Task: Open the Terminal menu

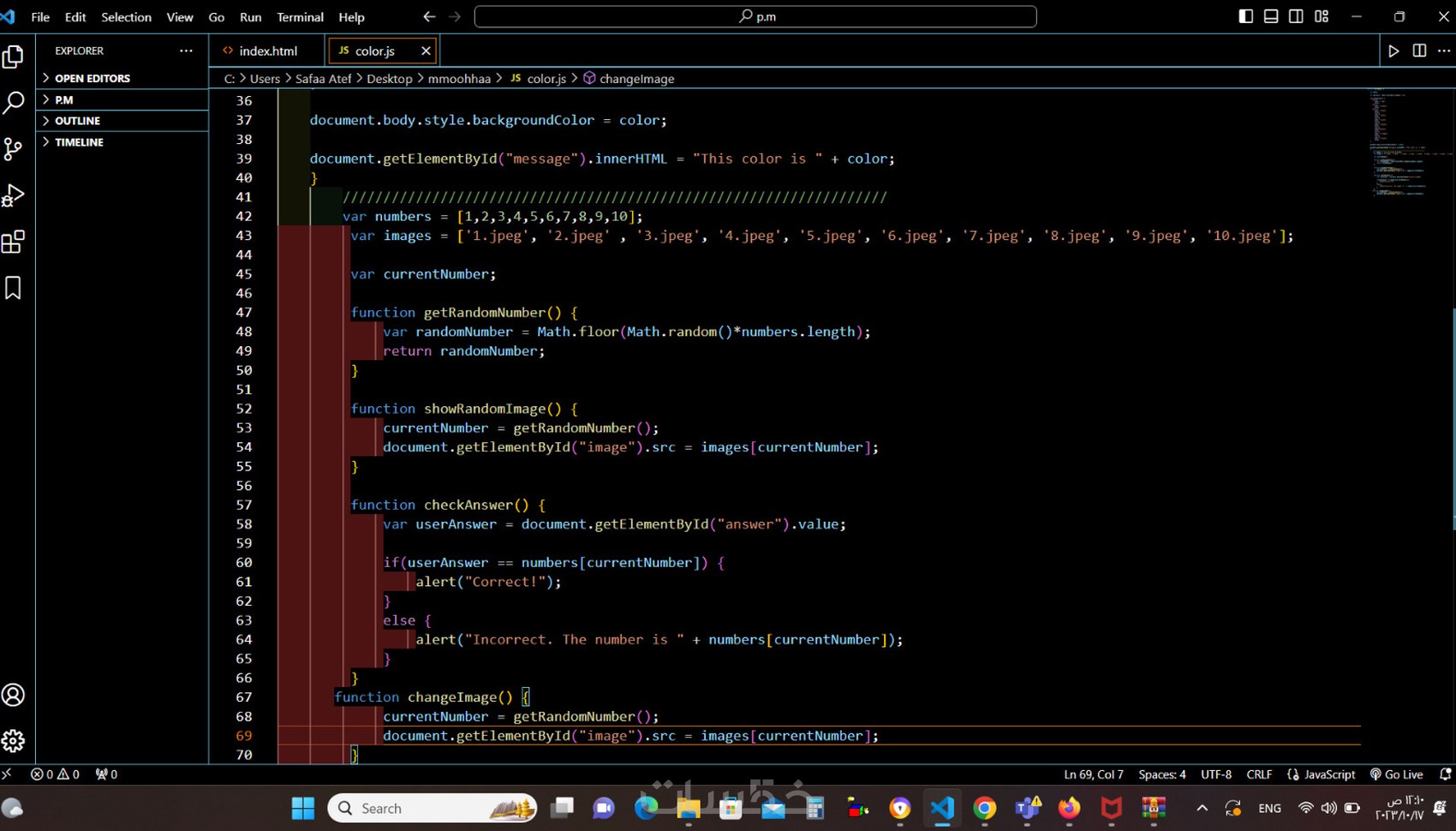Action: click(x=299, y=16)
